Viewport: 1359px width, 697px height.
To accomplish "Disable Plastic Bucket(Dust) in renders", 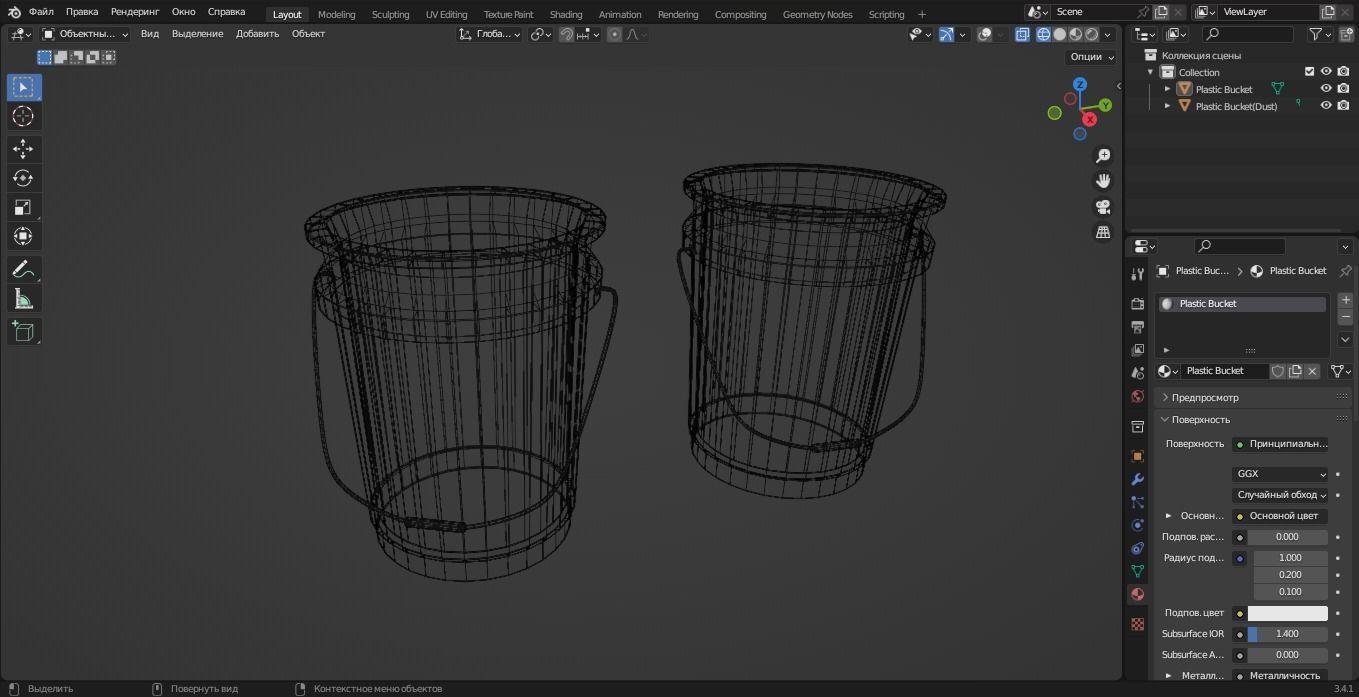I will (1343, 106).
